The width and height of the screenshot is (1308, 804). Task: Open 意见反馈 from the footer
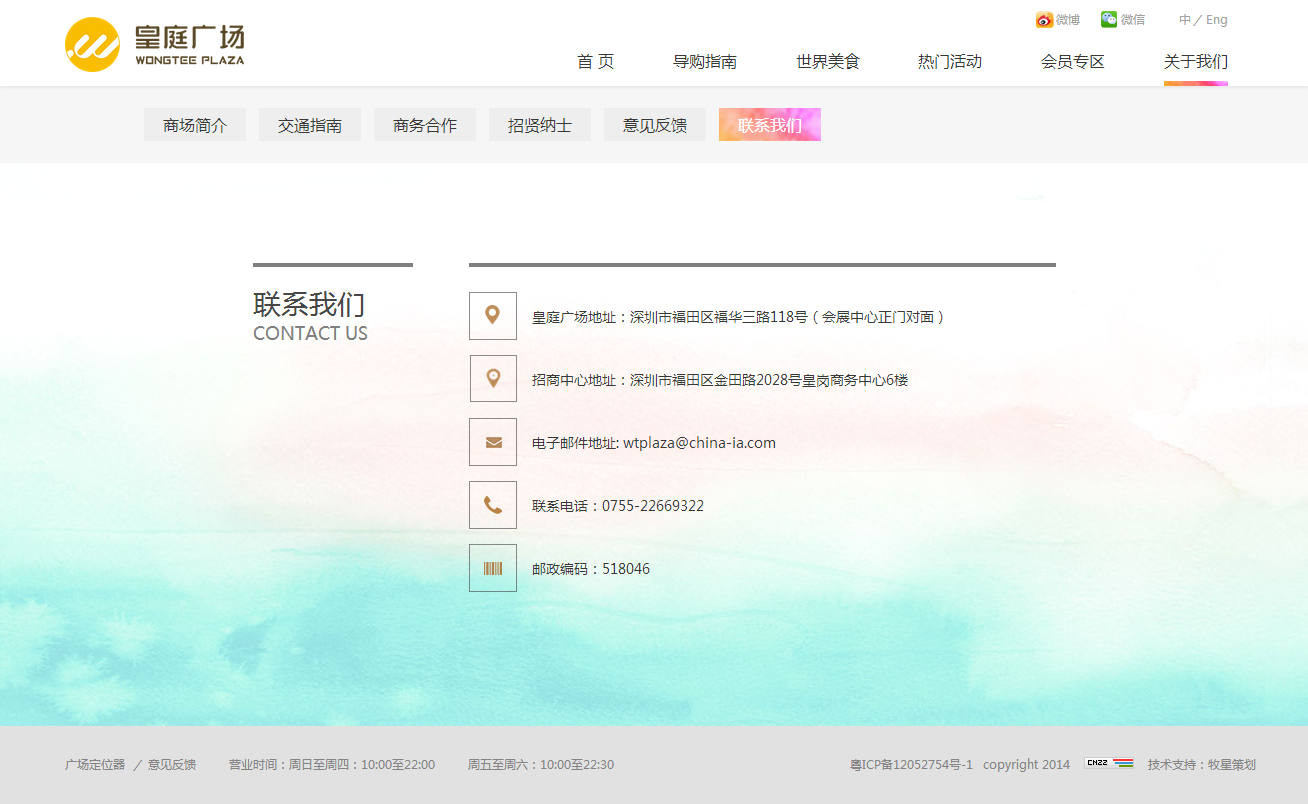tap(172, 763)
